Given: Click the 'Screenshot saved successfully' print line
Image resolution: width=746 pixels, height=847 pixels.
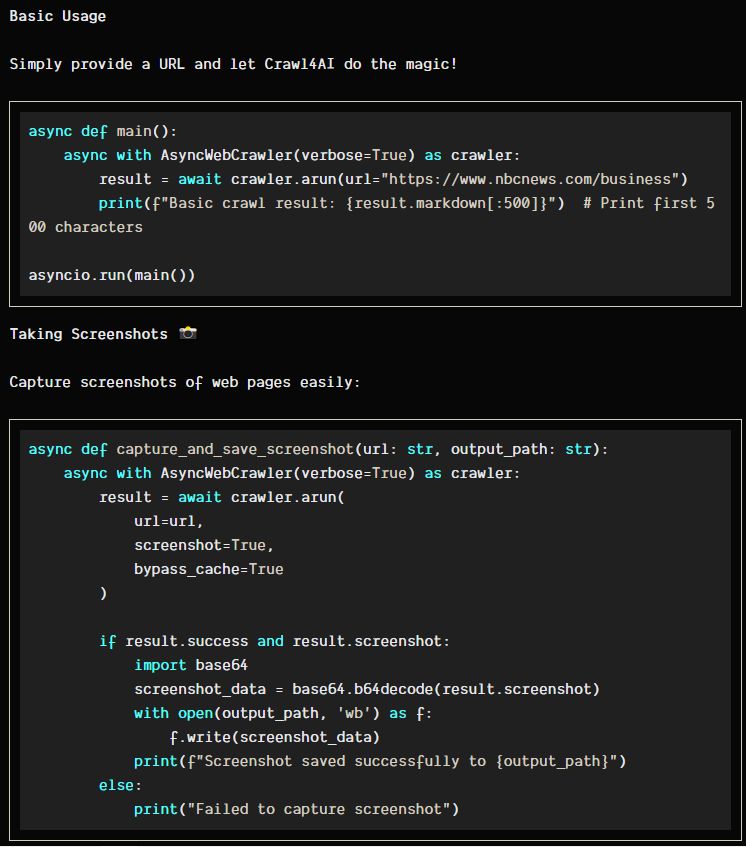Looking at the screenshot, I should 380,761.
